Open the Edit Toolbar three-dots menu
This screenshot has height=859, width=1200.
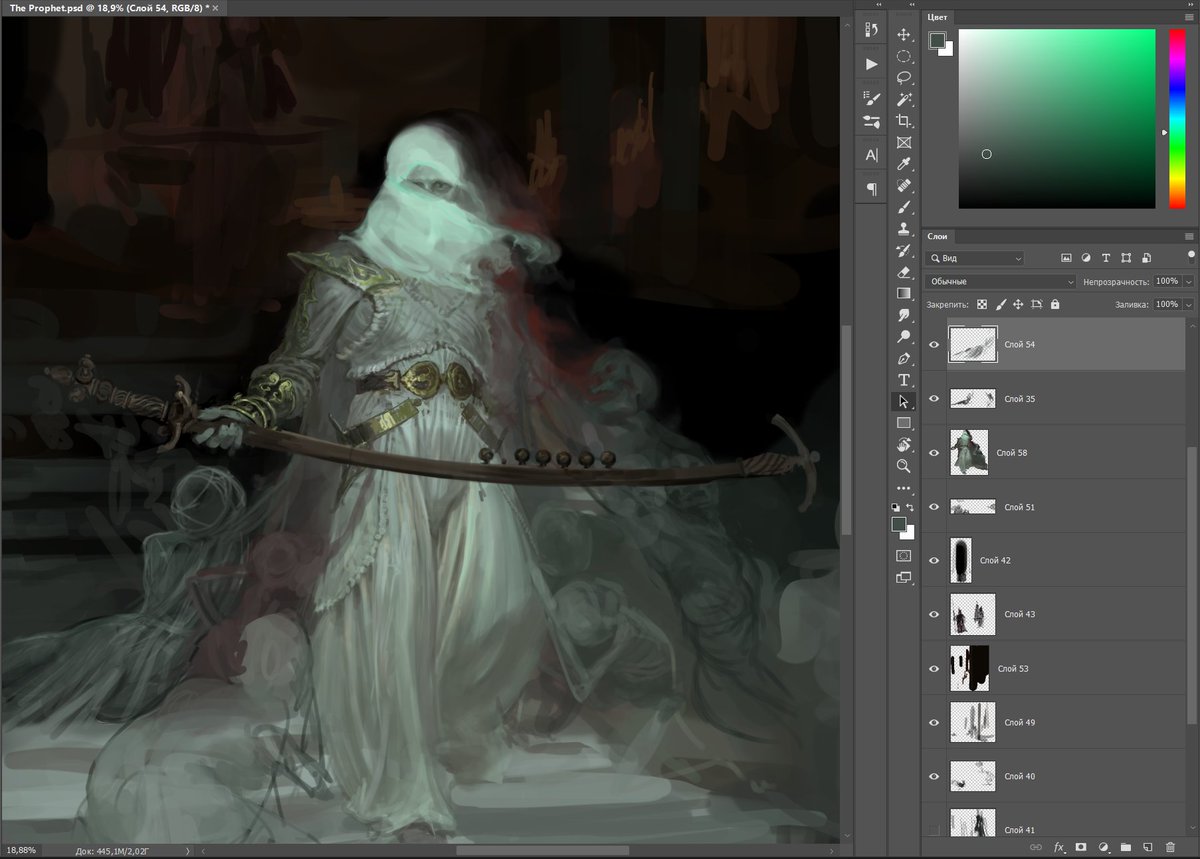pos(904,488)
